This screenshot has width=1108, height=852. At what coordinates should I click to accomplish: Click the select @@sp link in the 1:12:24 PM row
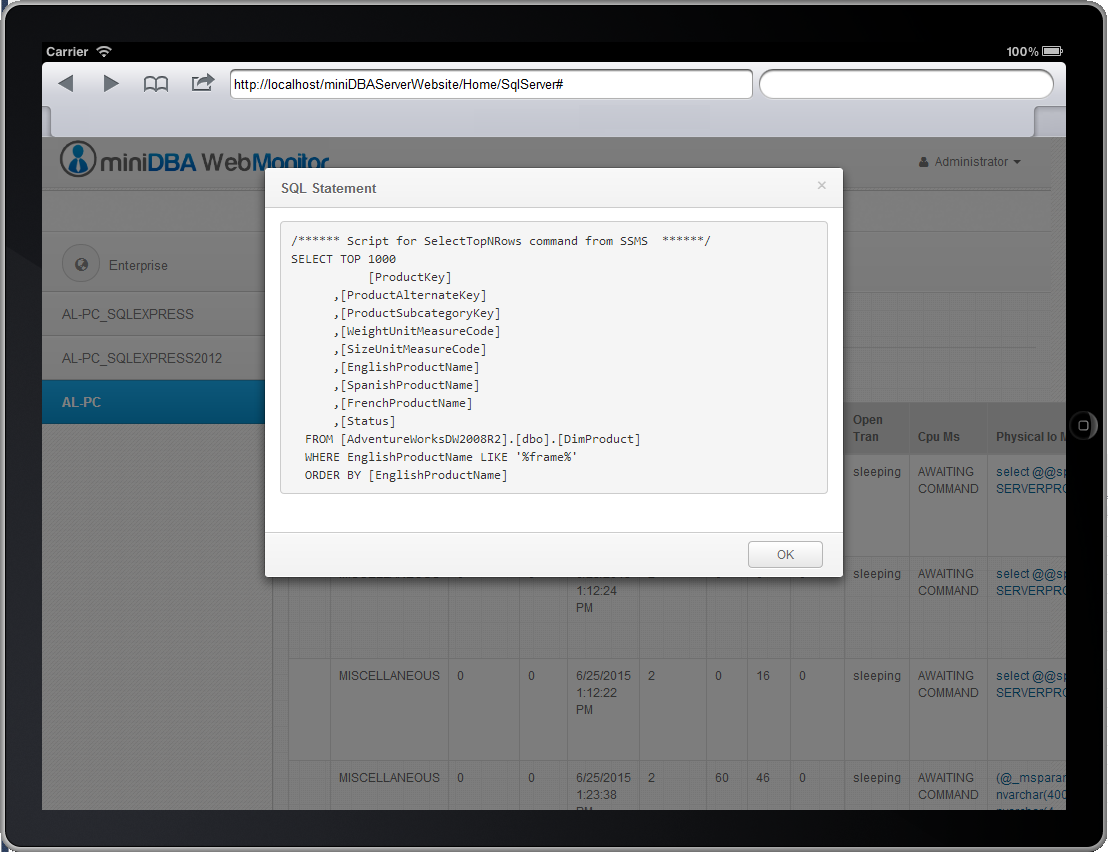(1031, 582)
